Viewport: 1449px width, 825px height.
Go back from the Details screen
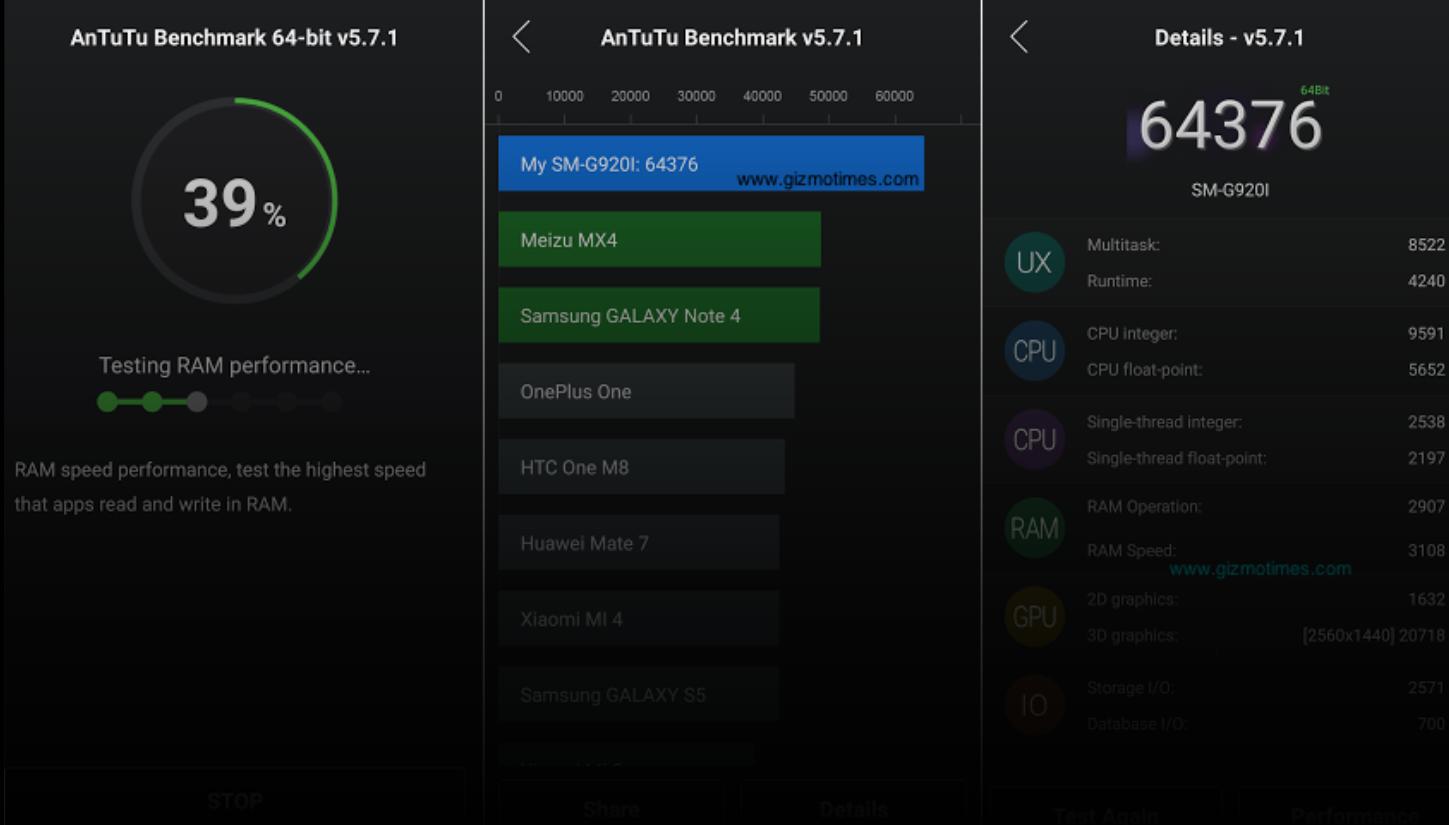pos(1019,38)
